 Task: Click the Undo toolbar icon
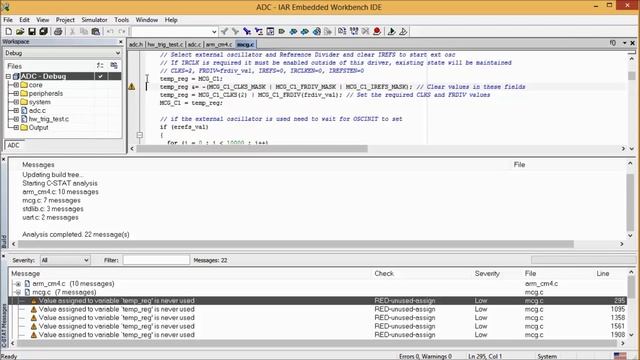coord(110,31)
